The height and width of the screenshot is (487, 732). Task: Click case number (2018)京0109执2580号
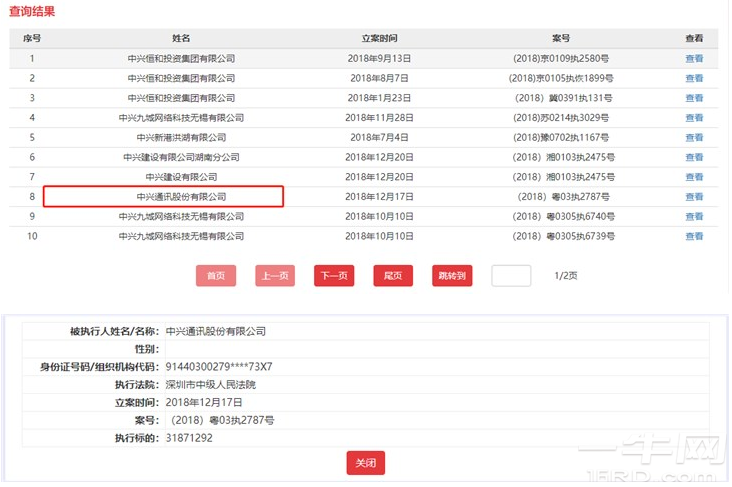click(561, 58)
